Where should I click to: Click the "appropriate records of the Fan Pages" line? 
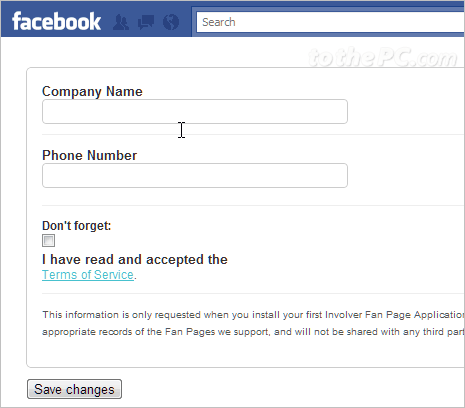coord(253,332)
